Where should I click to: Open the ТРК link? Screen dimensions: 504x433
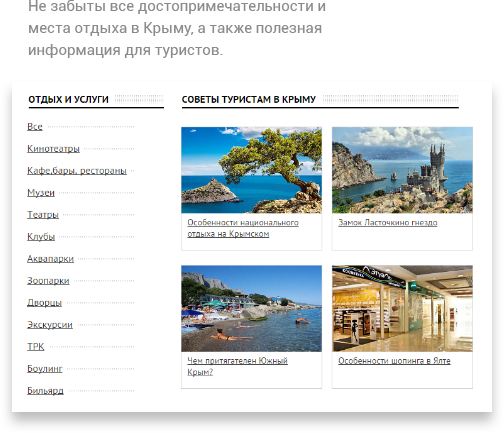tap(36, 347)
